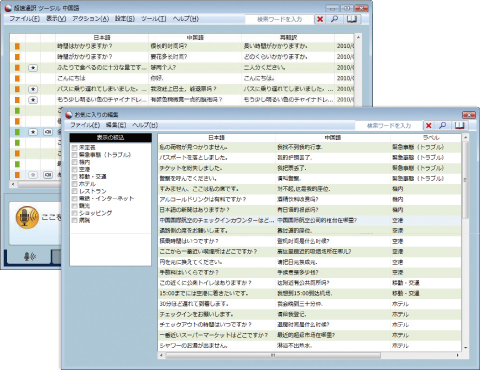Toggle the 移動・交通 filter checkbox
The height and width of the screenshot is (370, 480).
[75, 177]
